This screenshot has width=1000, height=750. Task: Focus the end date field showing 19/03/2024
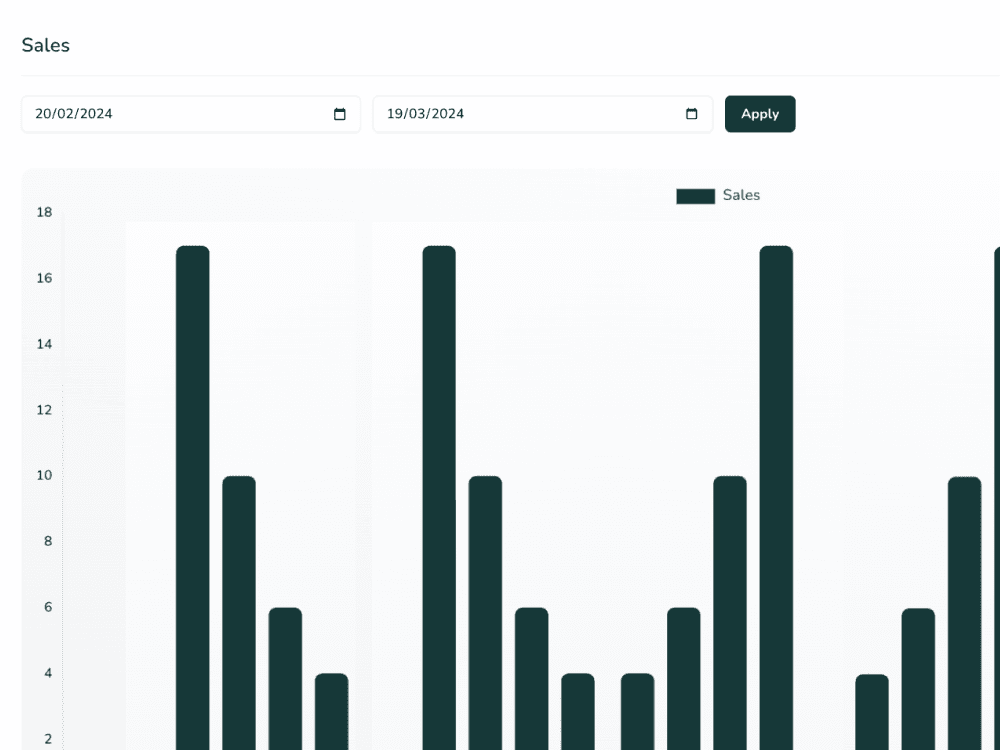coord(500,114)
